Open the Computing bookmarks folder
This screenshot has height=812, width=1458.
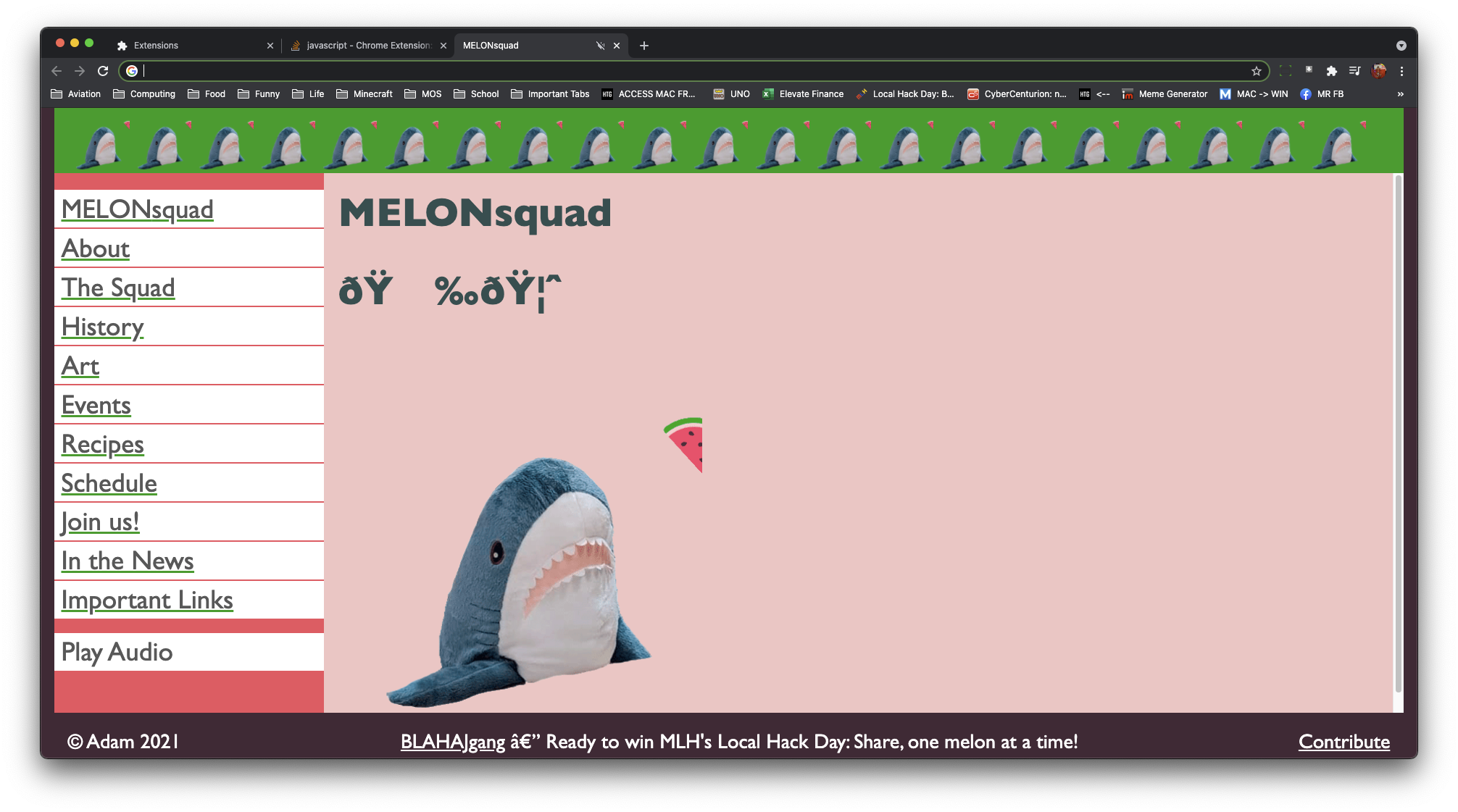tap(143, 93)
